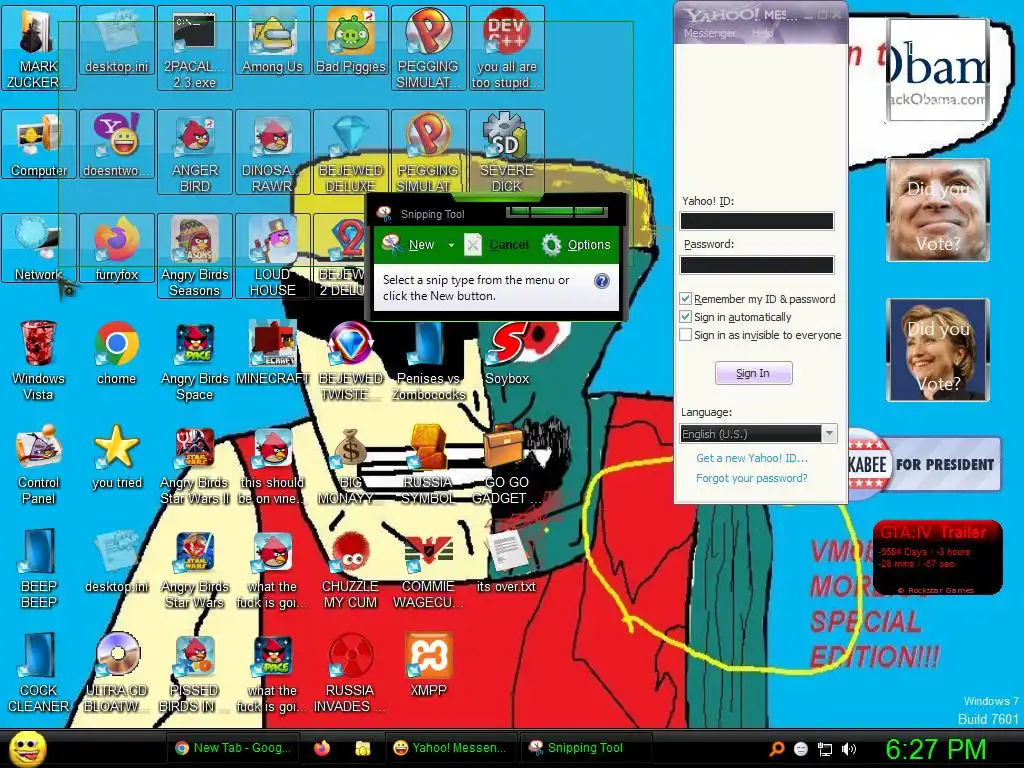
Task: Click New in Snipping Tool
Action: click(x=409, y=245)
